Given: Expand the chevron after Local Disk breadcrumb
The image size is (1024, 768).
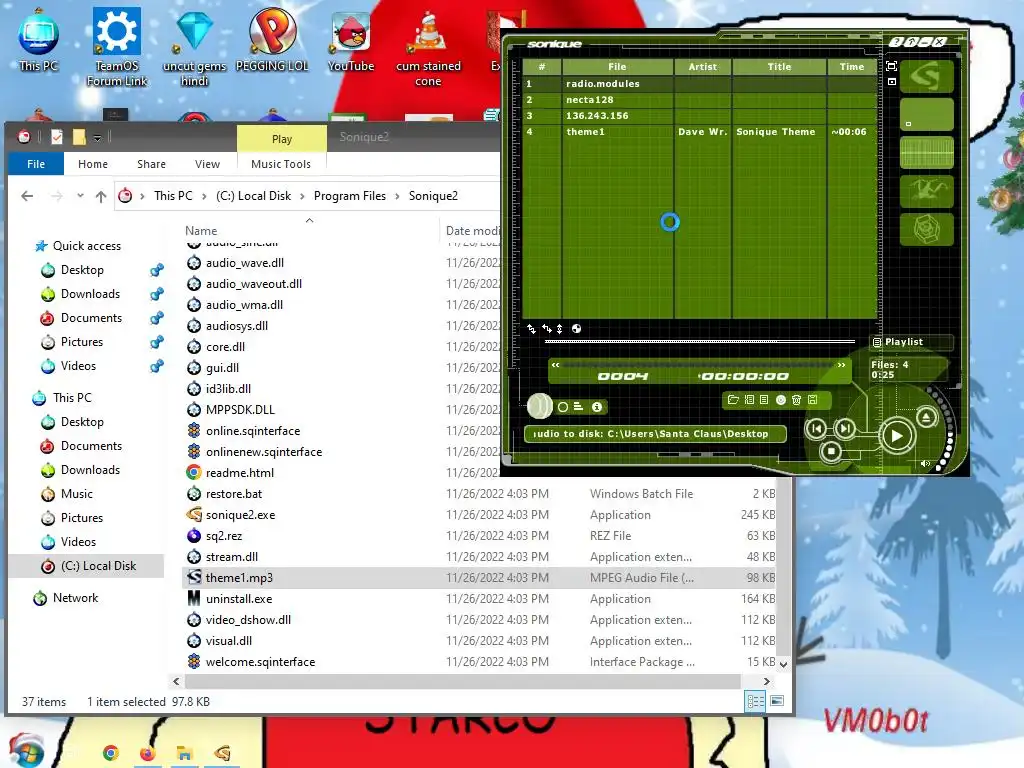Looking at the screenshot, I should tap(302, 196).
